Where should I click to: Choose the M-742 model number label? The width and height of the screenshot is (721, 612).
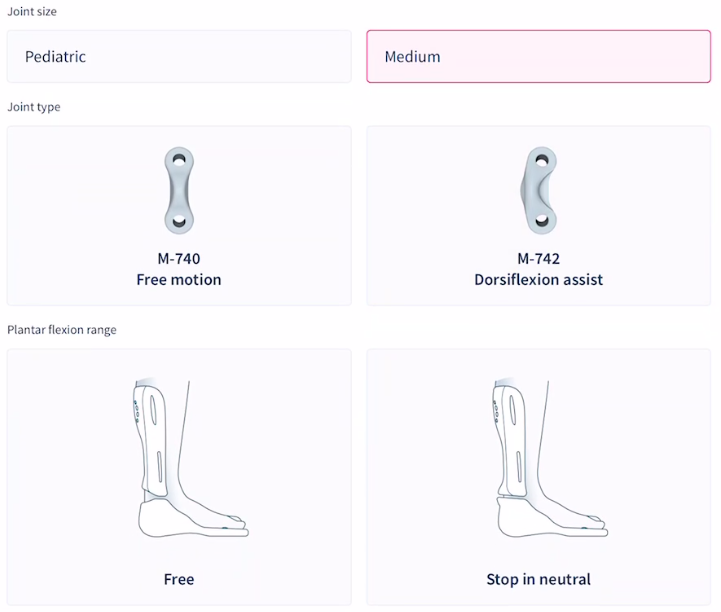point(539,259)
